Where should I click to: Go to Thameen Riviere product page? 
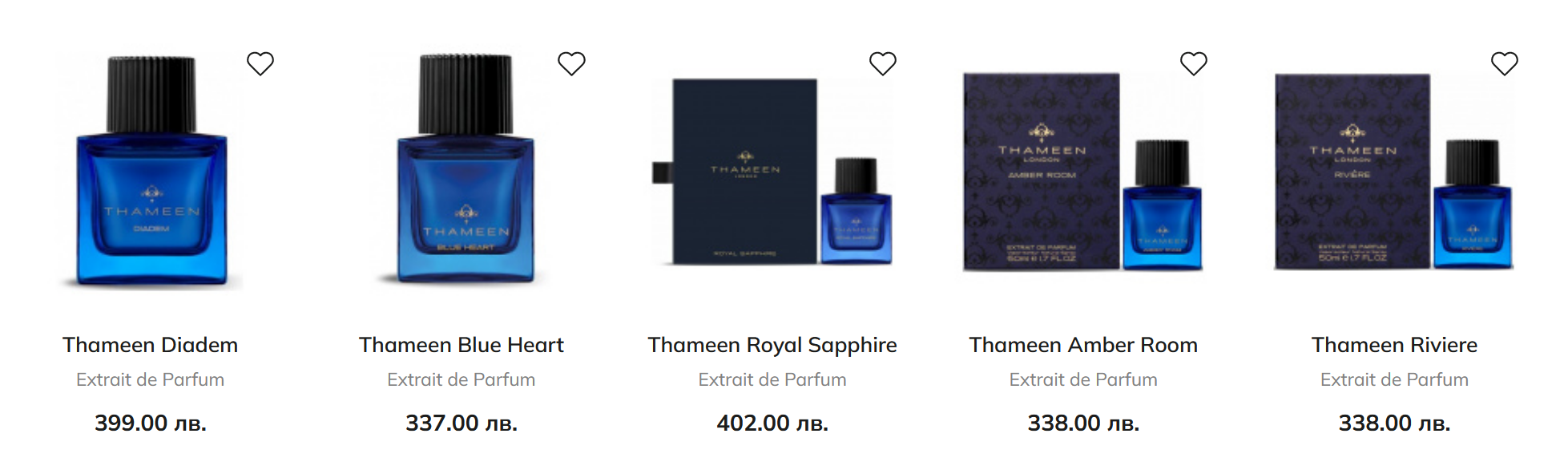click(x=1394, y=345)
